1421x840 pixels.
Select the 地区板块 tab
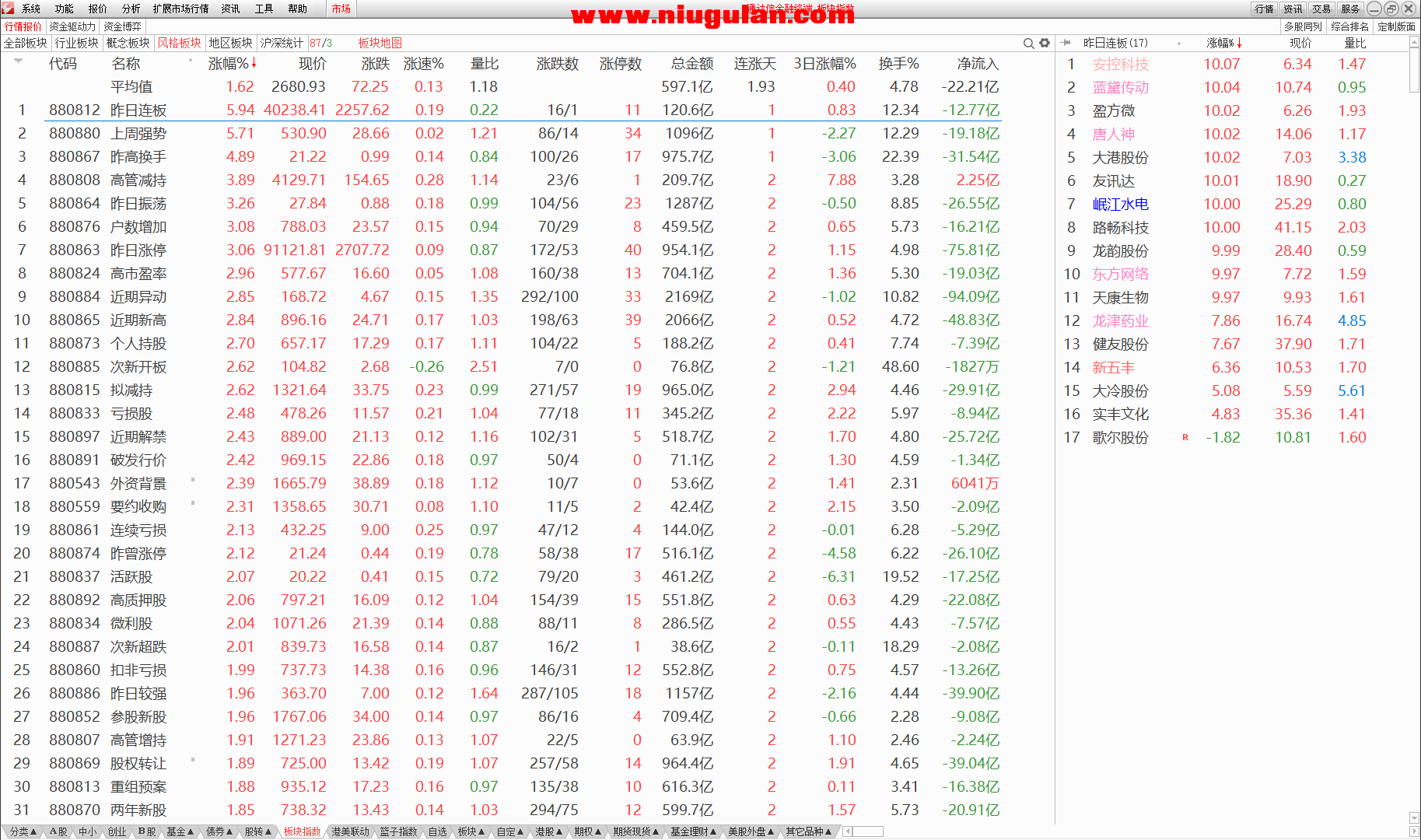tap(231, 43)
